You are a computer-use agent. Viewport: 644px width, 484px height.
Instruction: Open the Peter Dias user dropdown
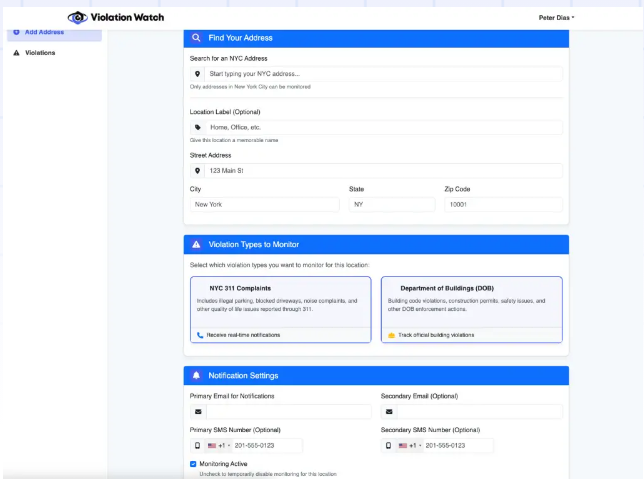tap(556, 17)
